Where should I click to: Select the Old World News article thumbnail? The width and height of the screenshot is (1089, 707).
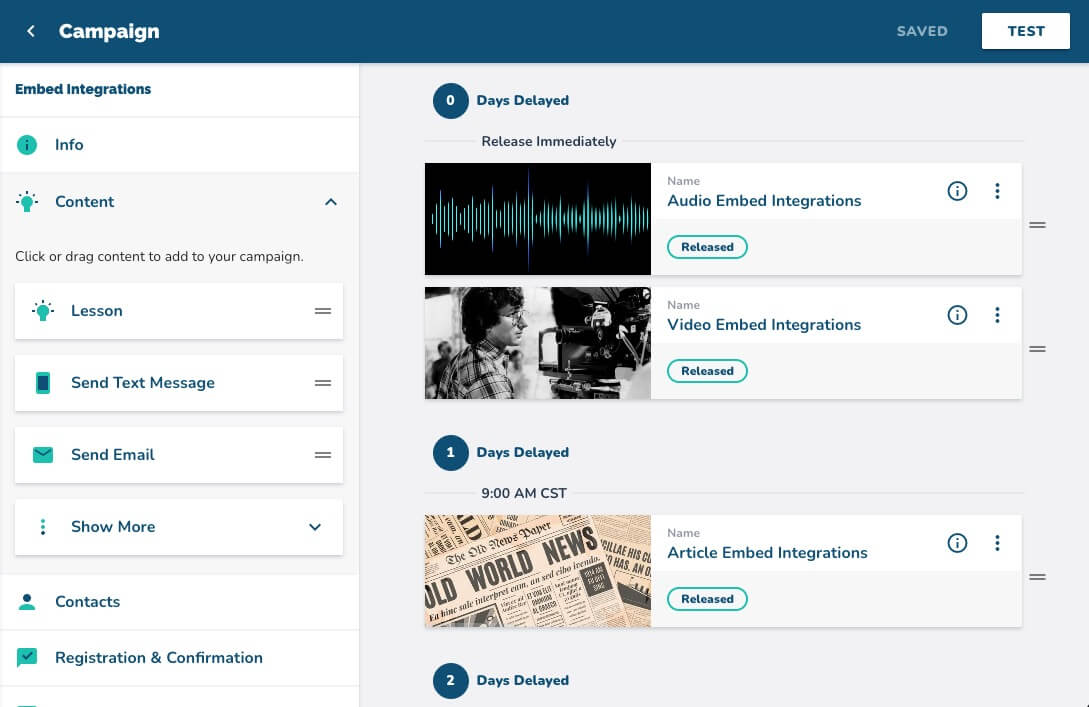click(538, 571)
